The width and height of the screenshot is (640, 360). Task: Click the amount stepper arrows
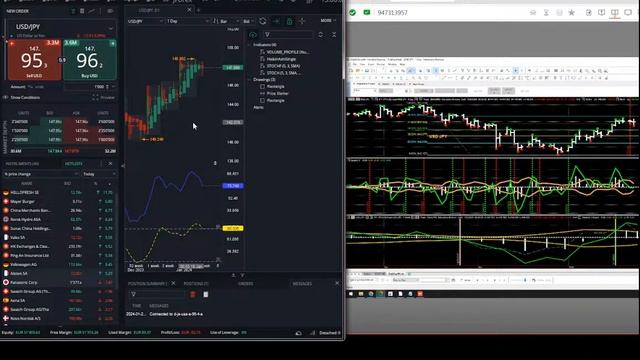tap(107, 87)
